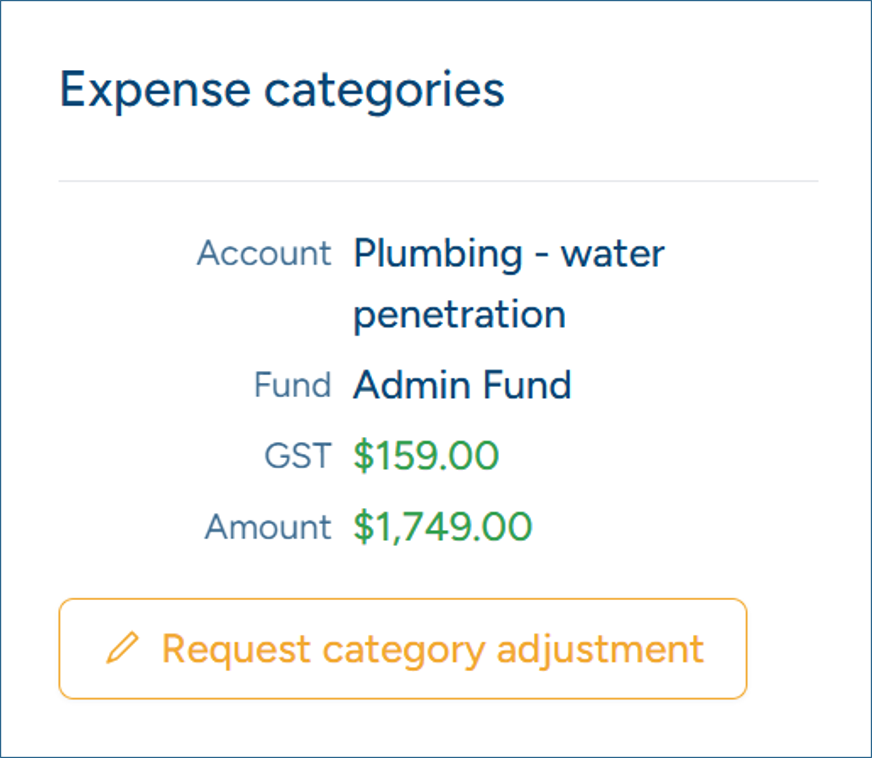
Task: Click the word Request in orange button
Action: click(236, 650)
